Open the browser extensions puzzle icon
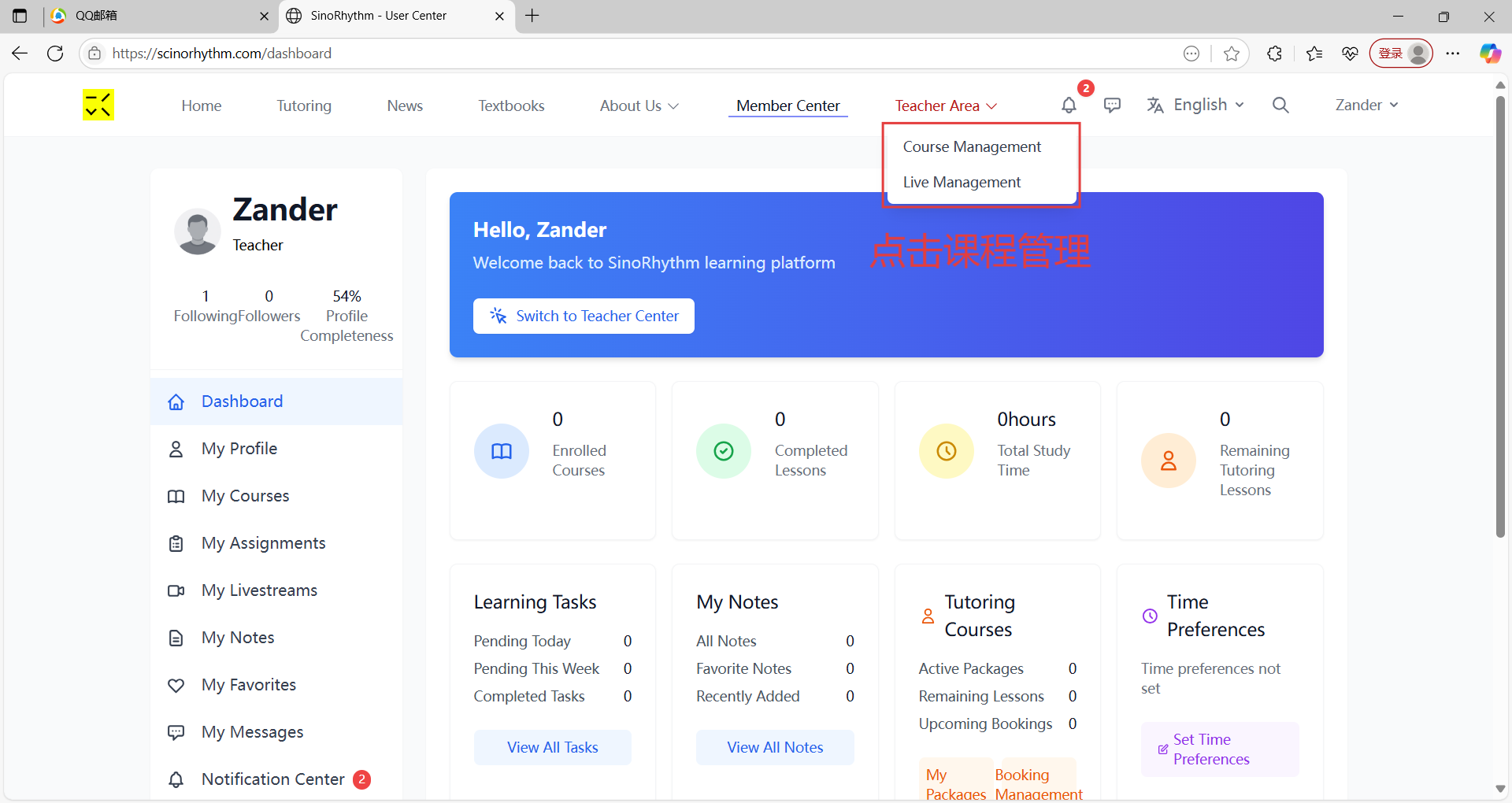Screen dimensions: 1512x803 [x=1274, y=54]
